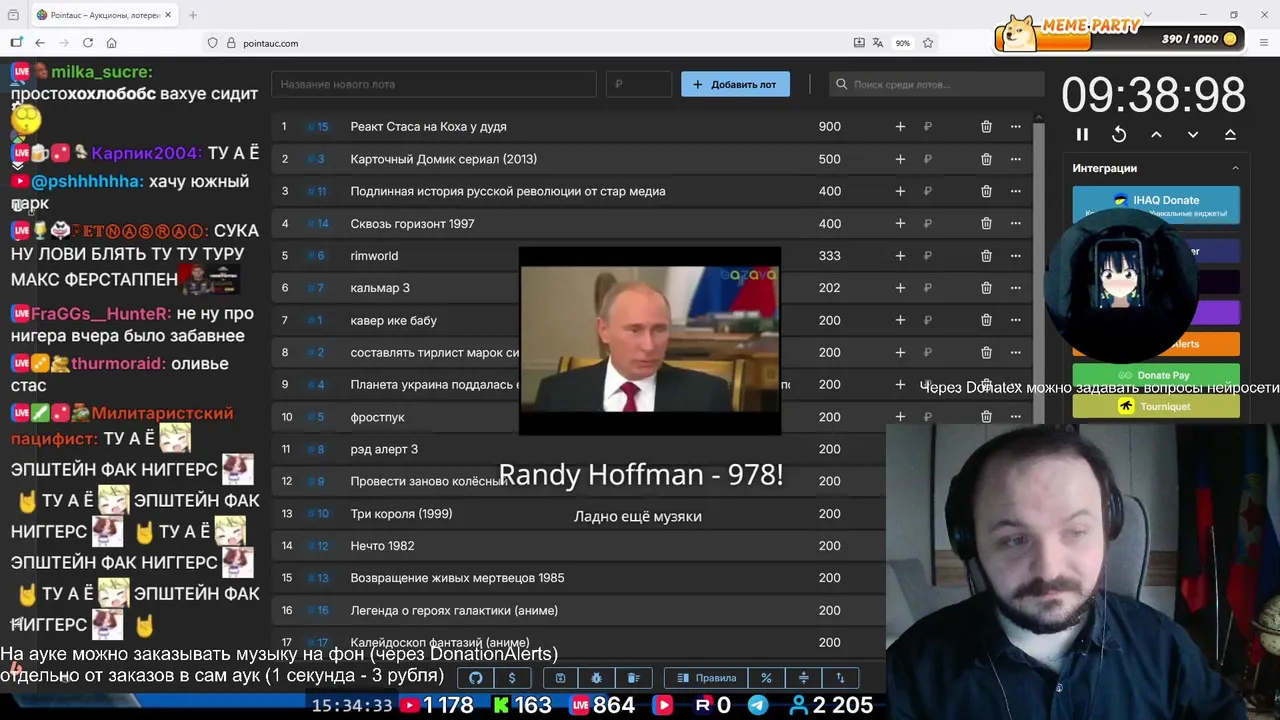
Task: Delete the rimworld lot
Action: 986,256
